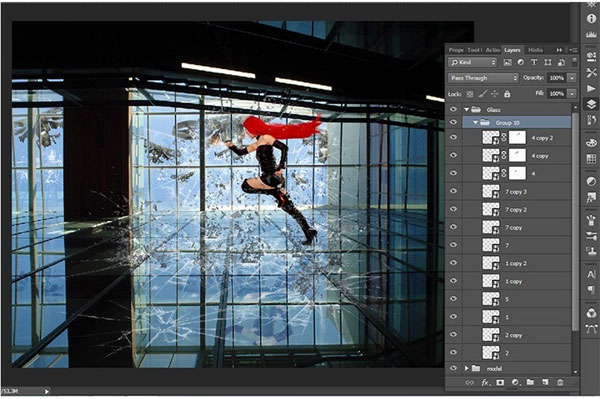Open the Channels dock icon
The height and width of the screenshot is (399, 600).
click(x=591, y=313)
